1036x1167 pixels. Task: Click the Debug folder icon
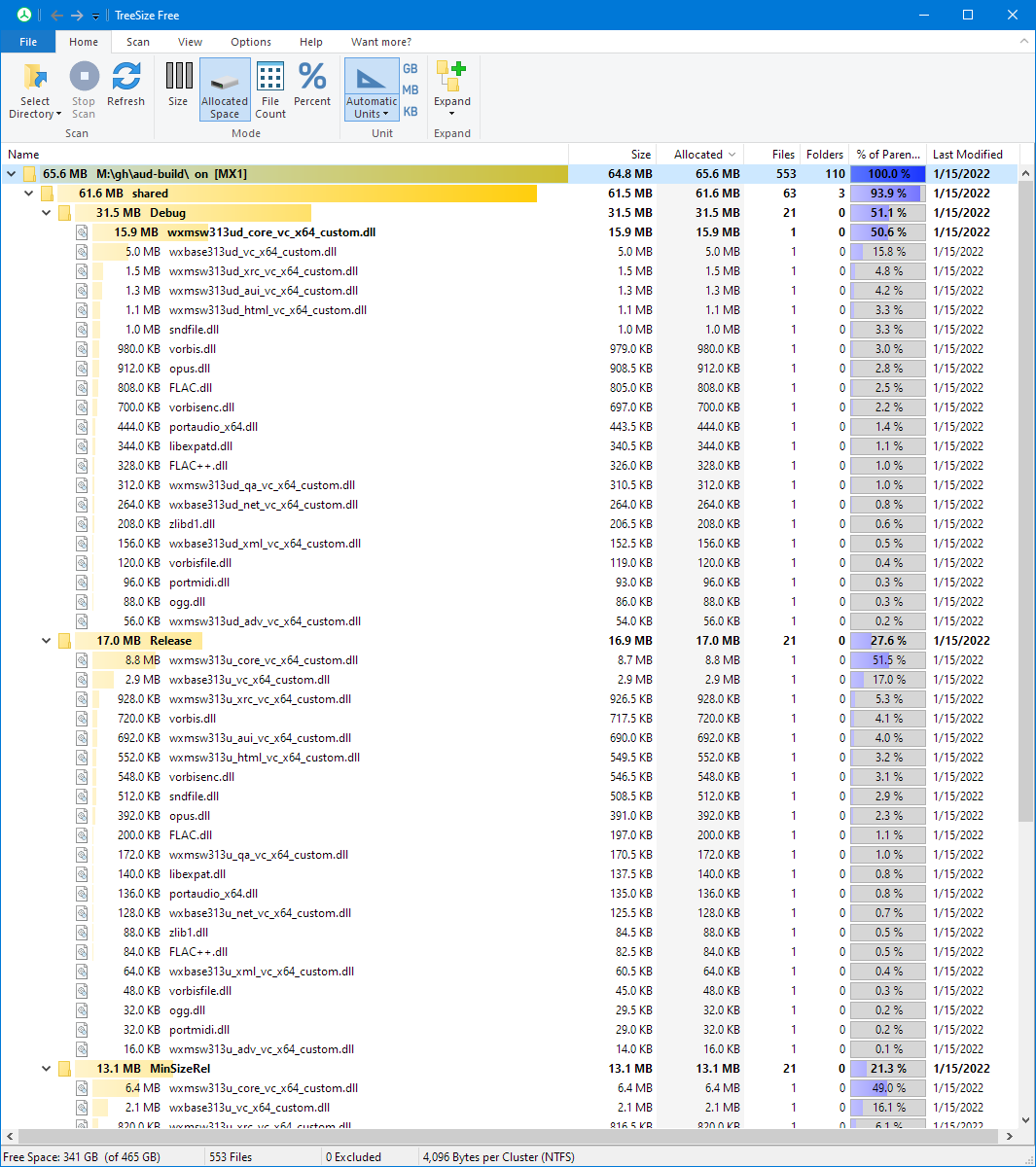coord(64,213)
